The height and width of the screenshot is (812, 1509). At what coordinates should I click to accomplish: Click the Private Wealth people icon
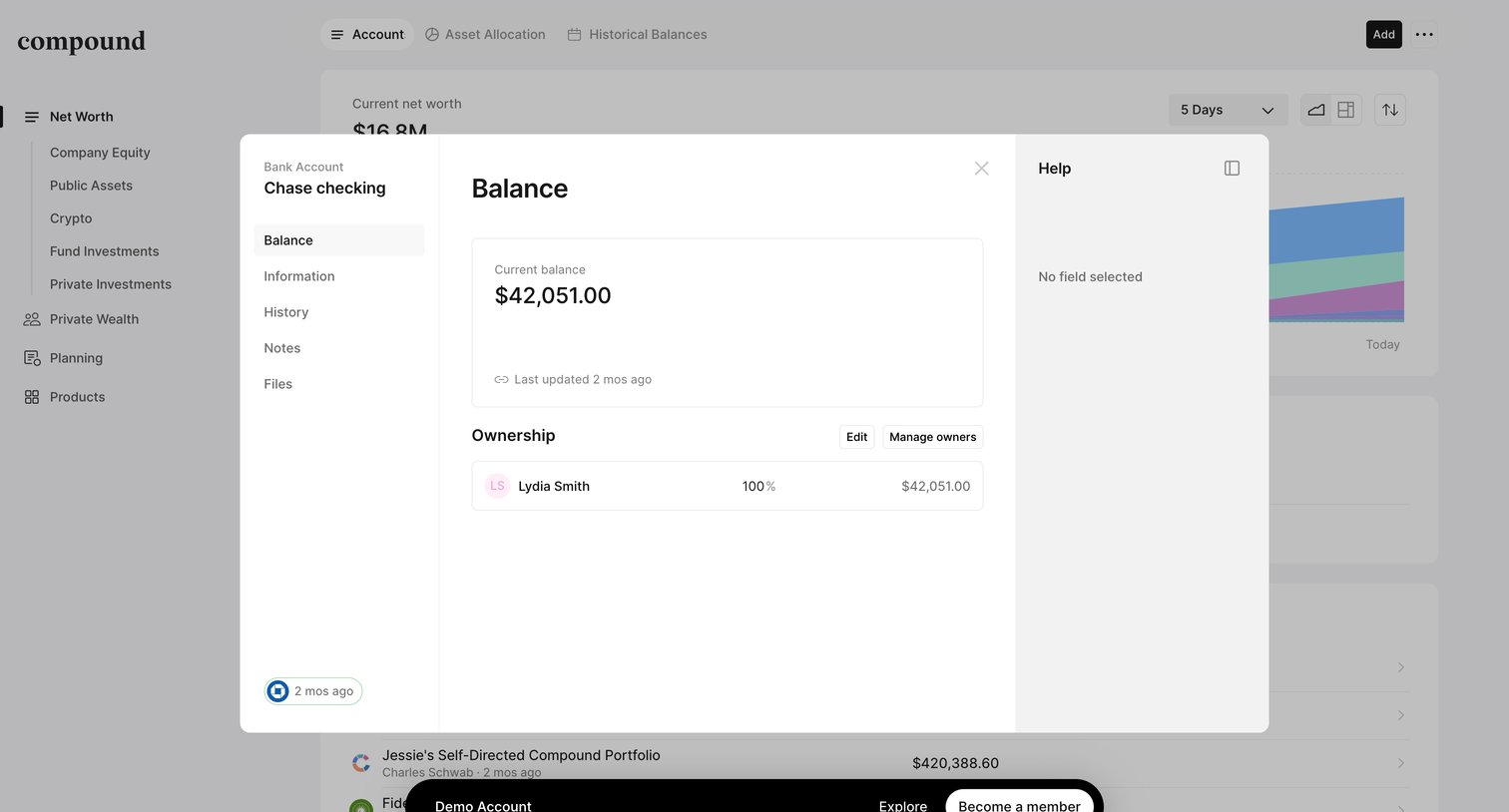[32, 319]
